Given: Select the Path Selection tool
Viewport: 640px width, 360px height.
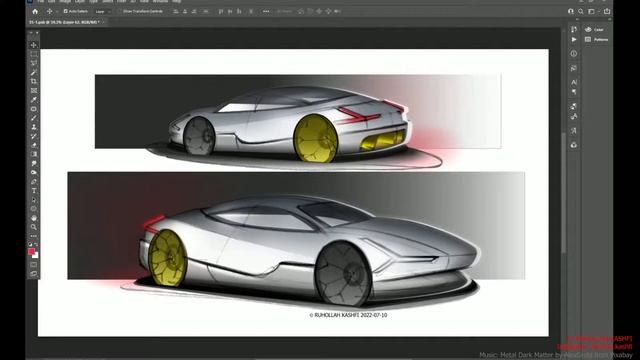Looking at the screenshot, I should point(33,200).
